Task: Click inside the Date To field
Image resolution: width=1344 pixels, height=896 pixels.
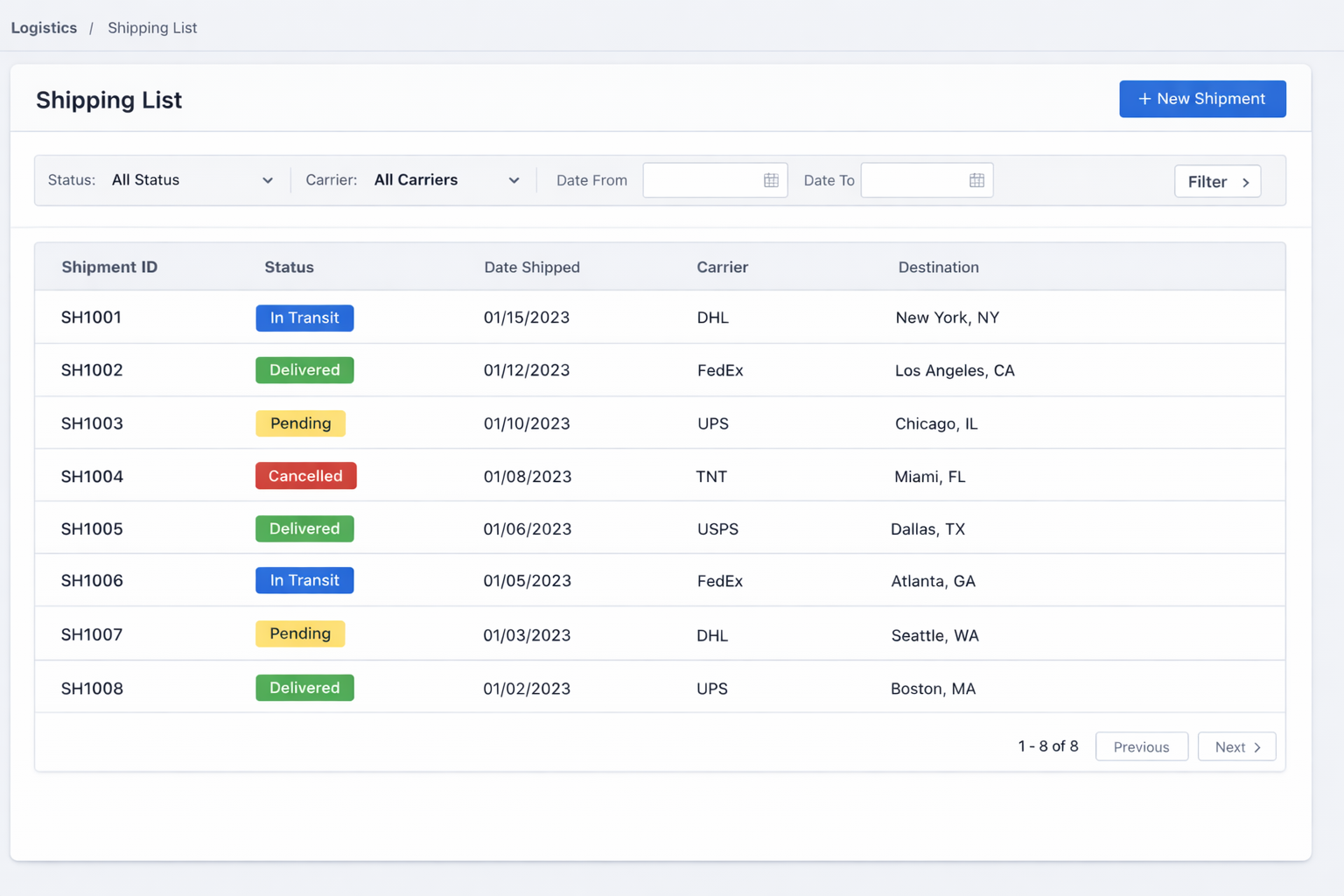Action: 913,180
